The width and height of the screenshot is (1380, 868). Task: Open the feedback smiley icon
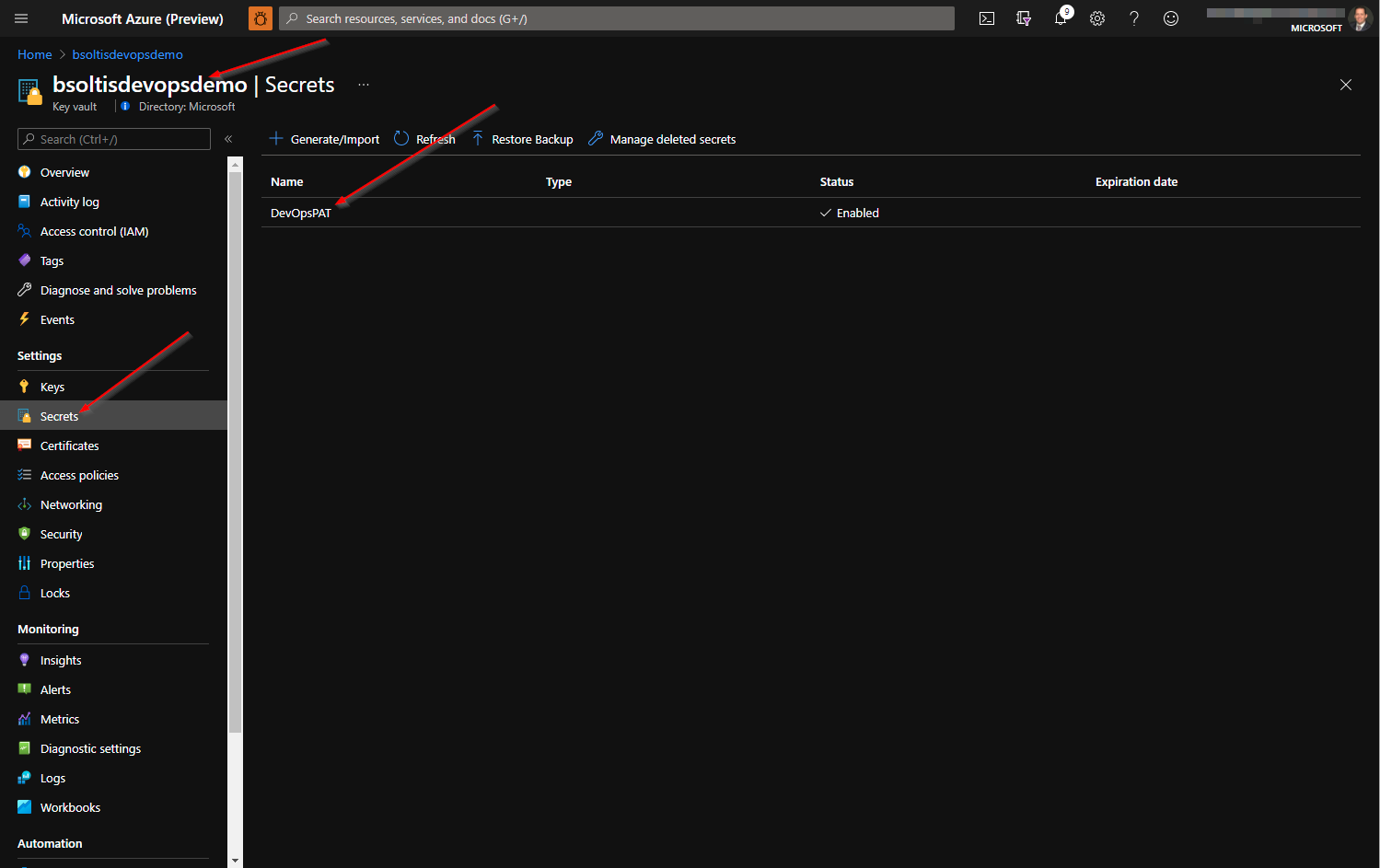(1171, 18)
